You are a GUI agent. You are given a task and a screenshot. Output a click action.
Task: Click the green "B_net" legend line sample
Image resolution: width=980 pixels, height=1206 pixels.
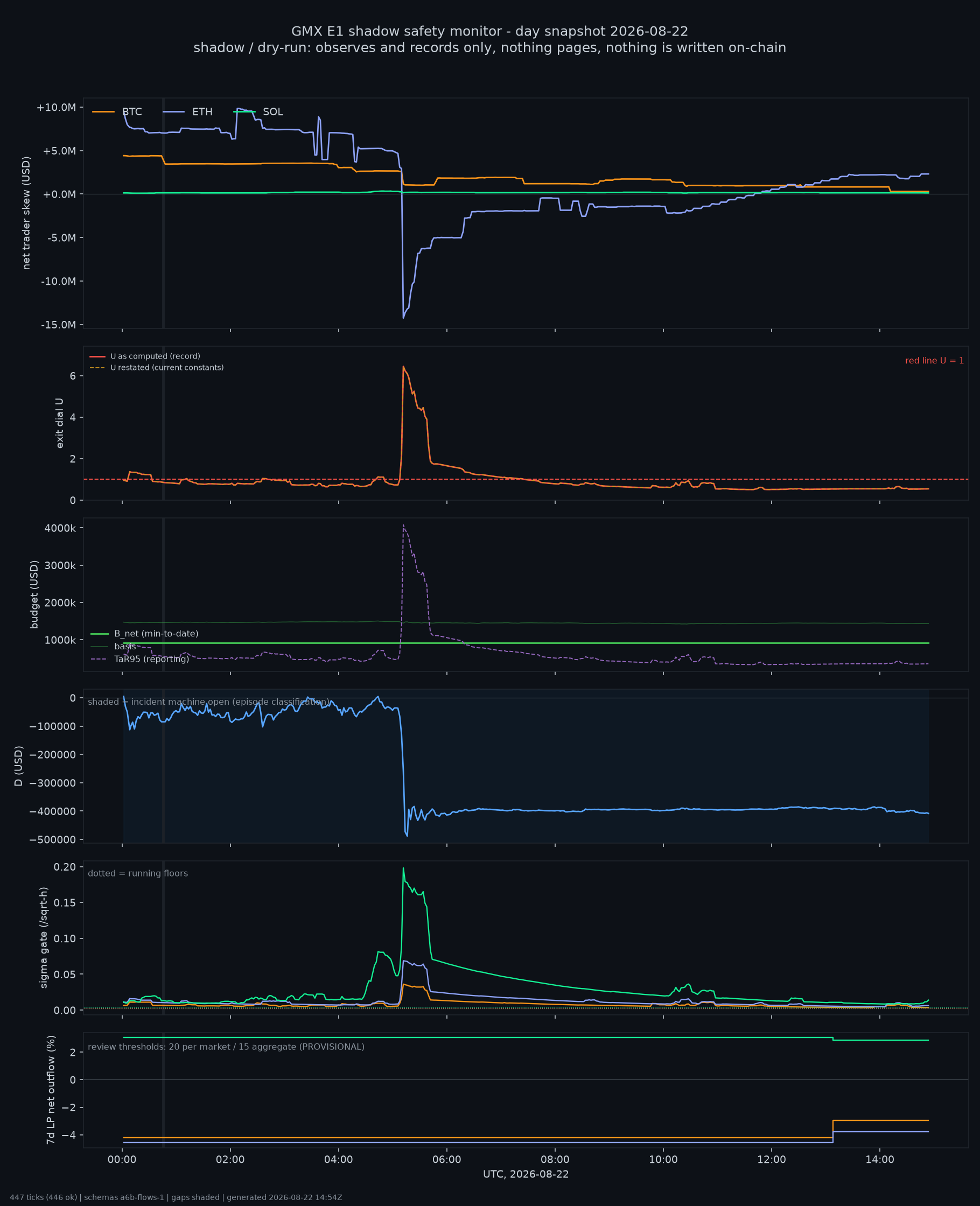[x=99, y=634]
